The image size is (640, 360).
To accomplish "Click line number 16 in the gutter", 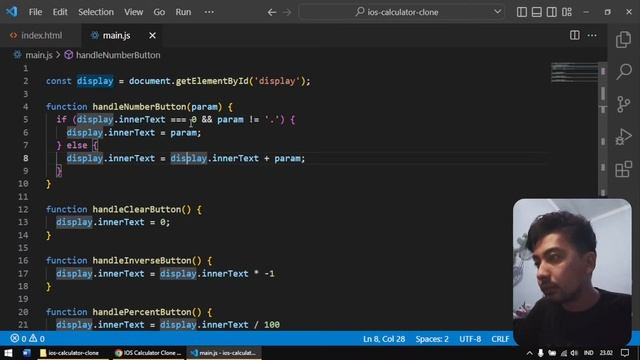I will pyautogui.click(x=23, y=260).
